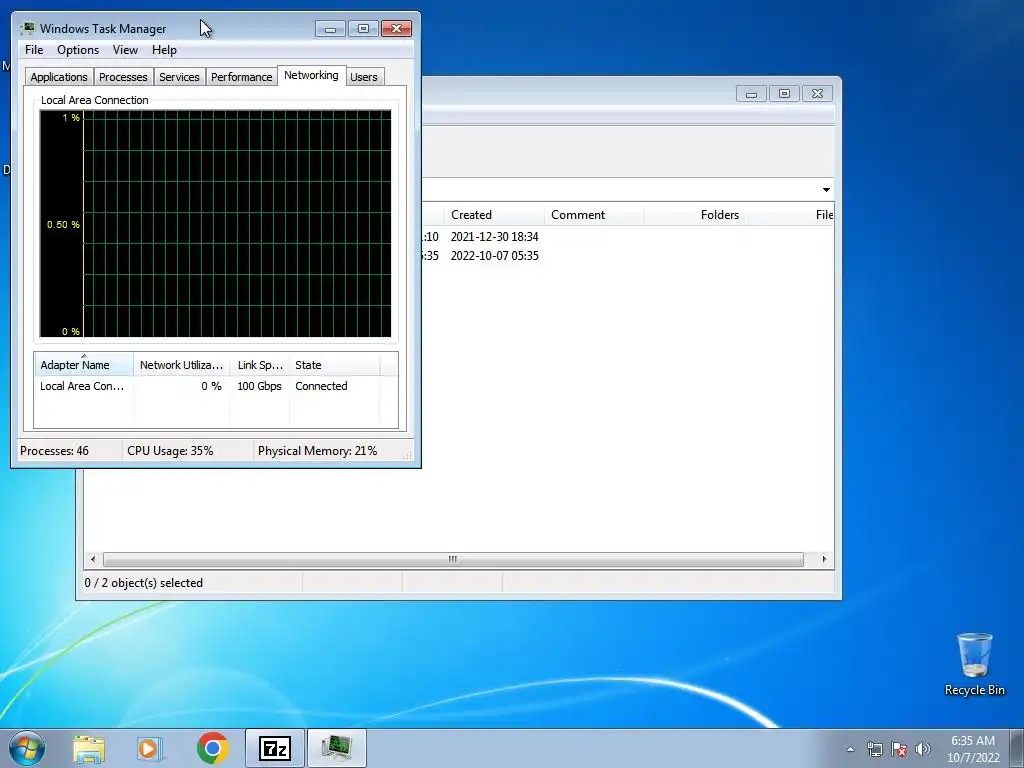Sort 7-Zip list by Created column
The image size is (1024, 768).
[x=494, y=215]
